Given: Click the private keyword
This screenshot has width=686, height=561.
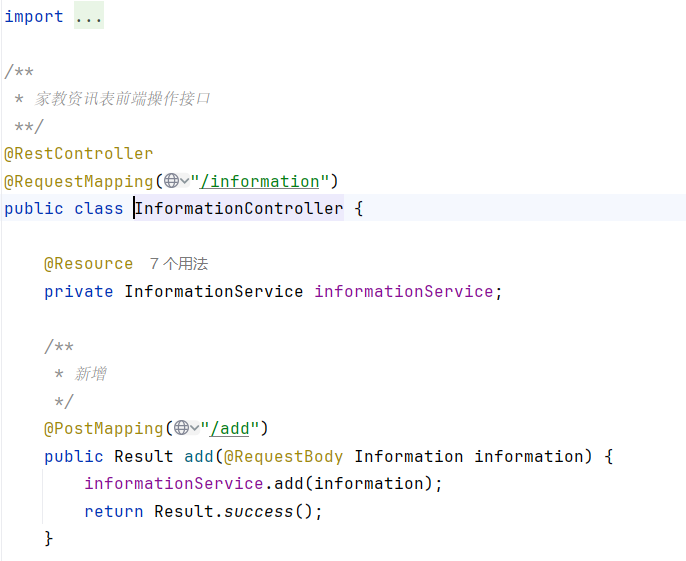Looking at the screenshot, I should point(79,291).
